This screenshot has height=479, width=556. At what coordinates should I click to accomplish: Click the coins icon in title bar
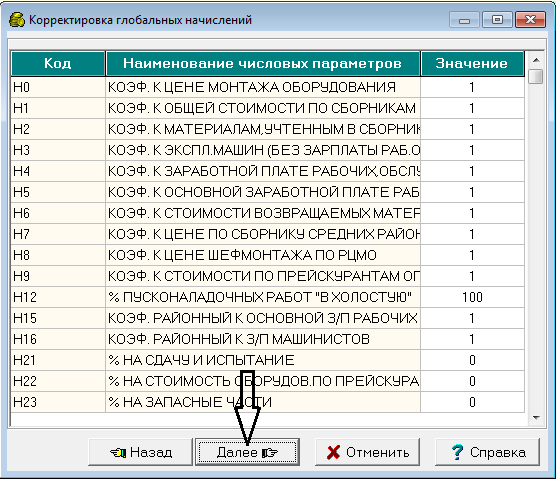click(x=17, y=20)
